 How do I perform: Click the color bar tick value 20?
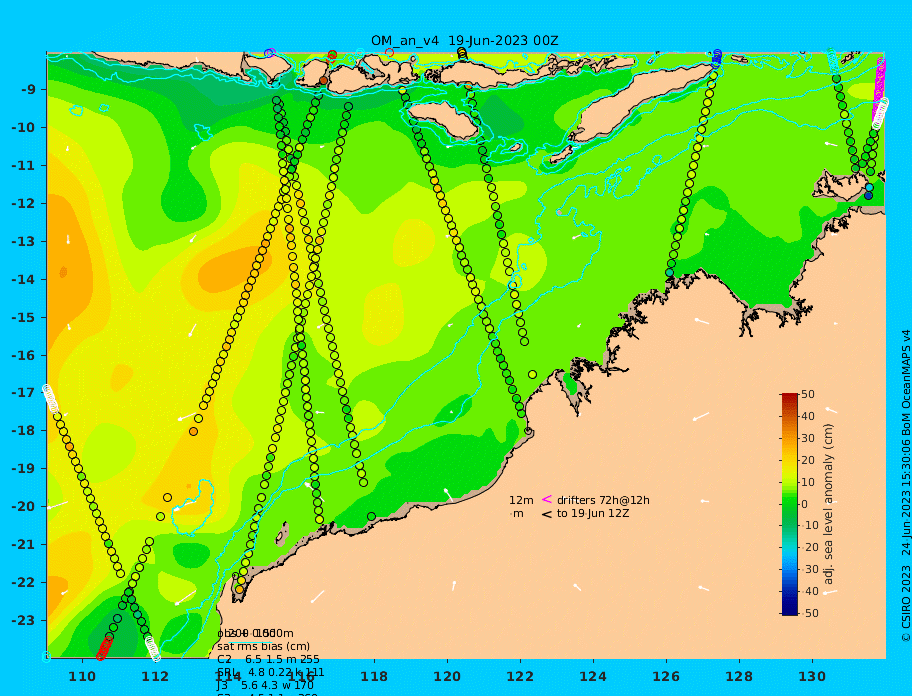point(808,461)
